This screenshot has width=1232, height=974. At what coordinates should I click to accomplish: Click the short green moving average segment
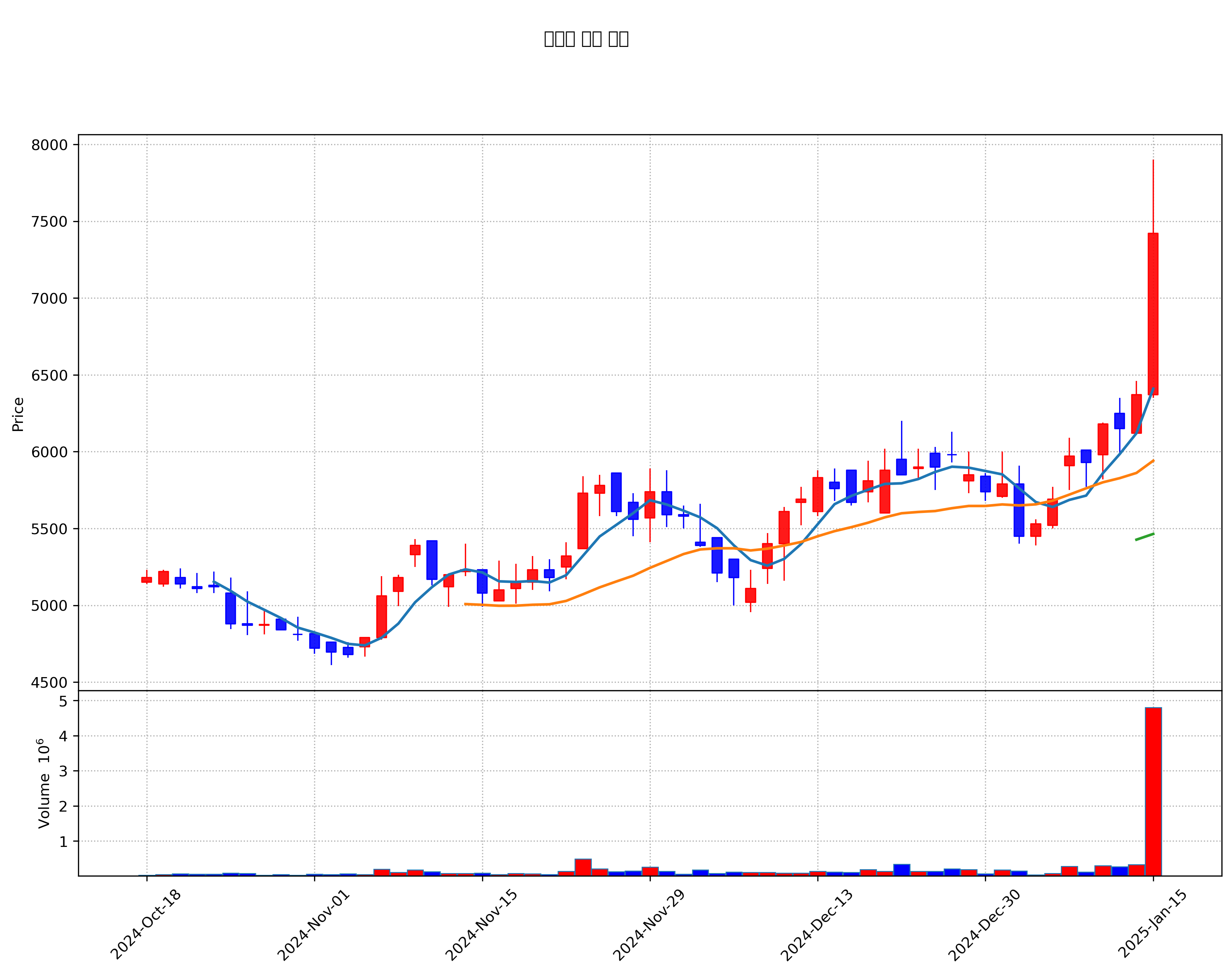1144,537
